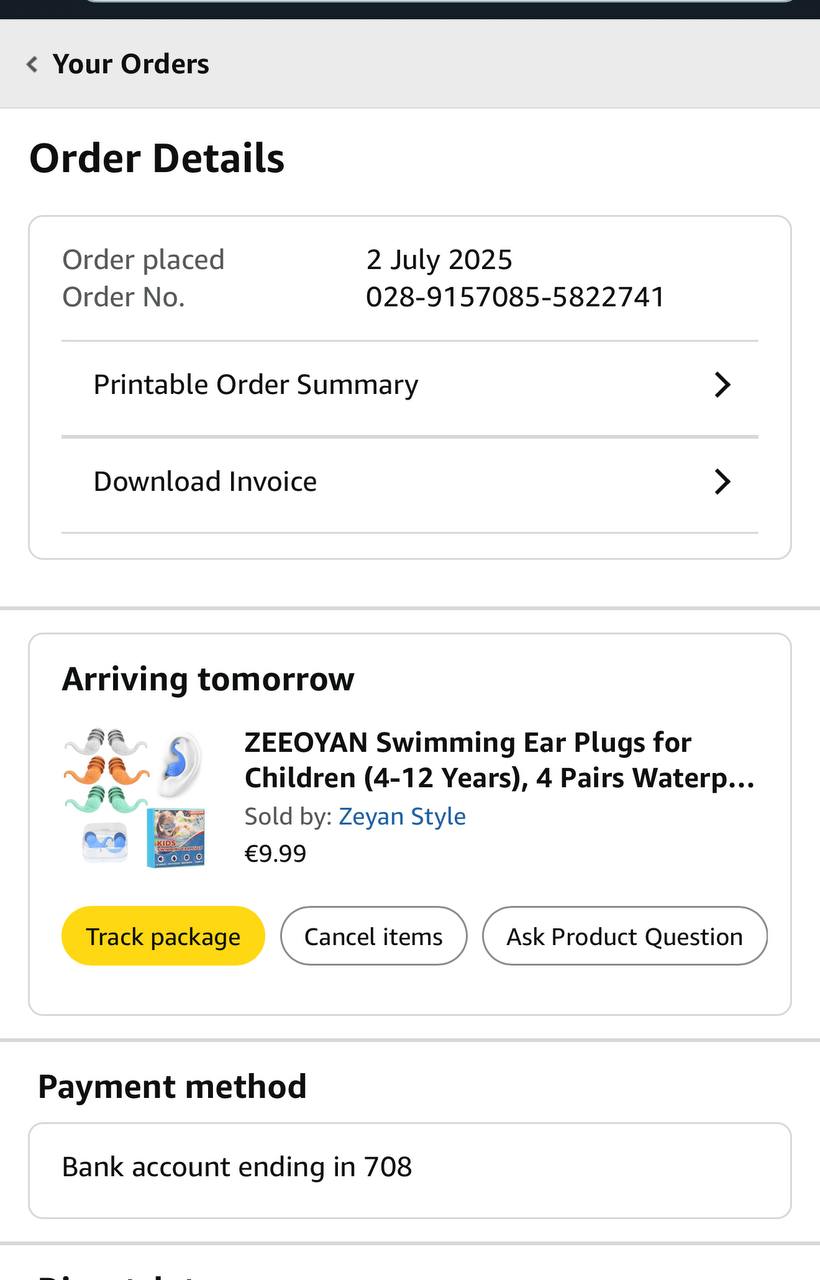Click order number 028-9157085-5822741

click(515, 297)
